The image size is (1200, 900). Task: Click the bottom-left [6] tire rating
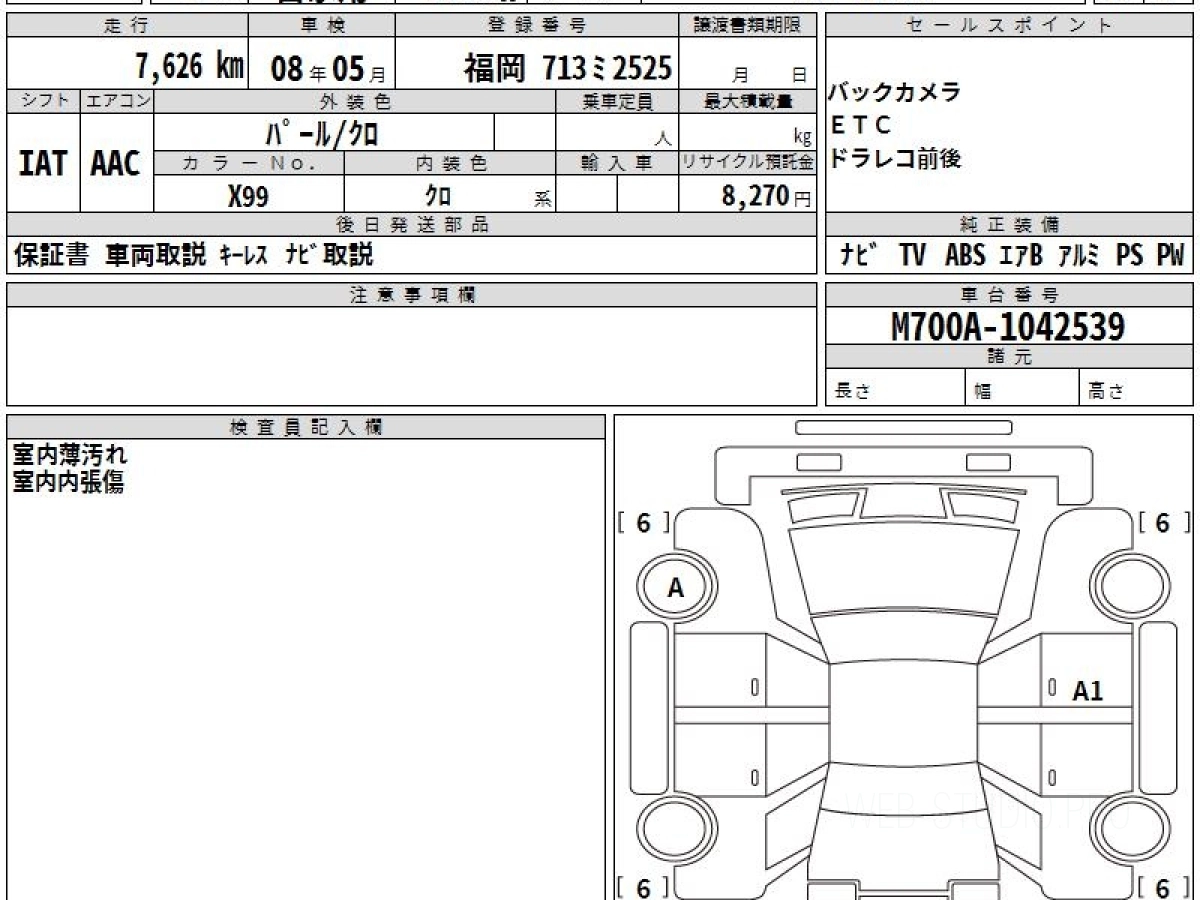[643, 887]
